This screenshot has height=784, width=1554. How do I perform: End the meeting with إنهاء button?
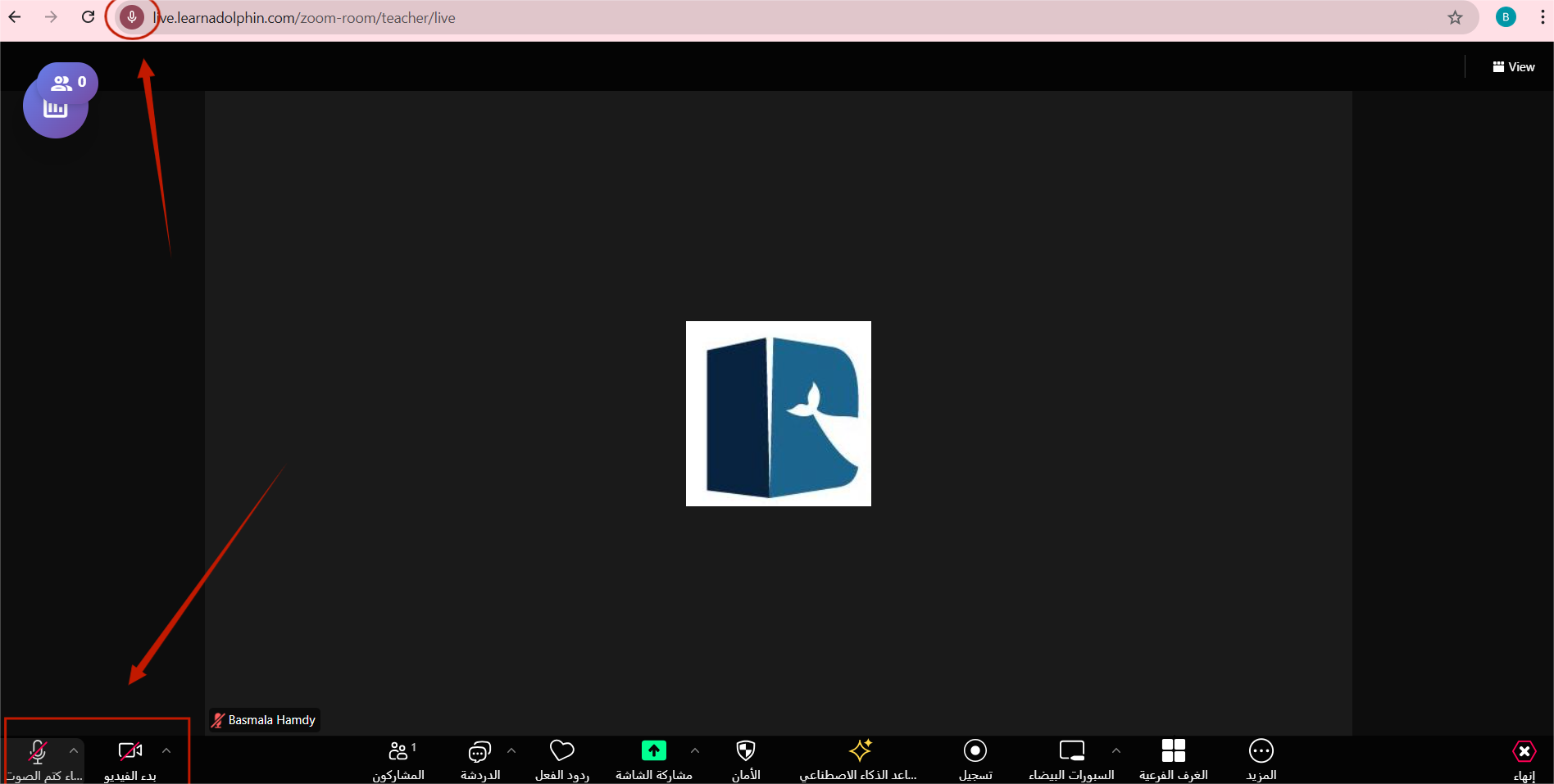click(1524, 759)
